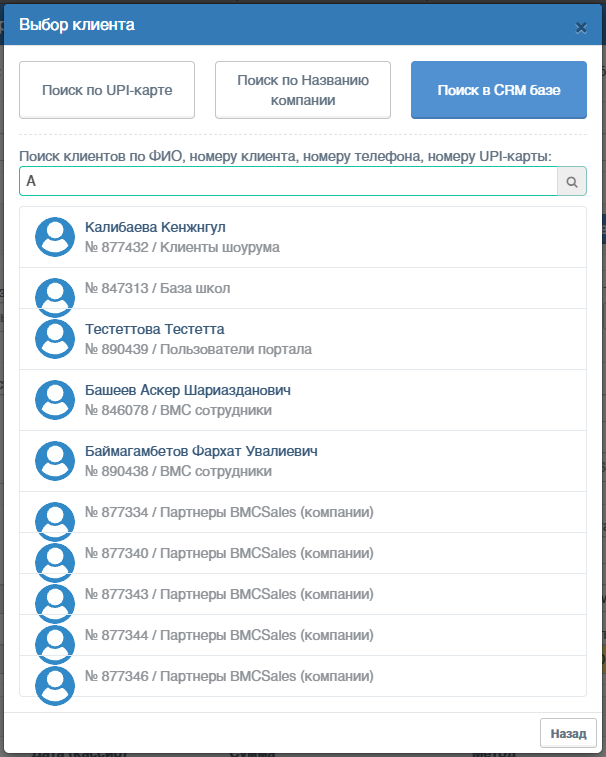Click avatar icon for client № 877344

[55, 645]
